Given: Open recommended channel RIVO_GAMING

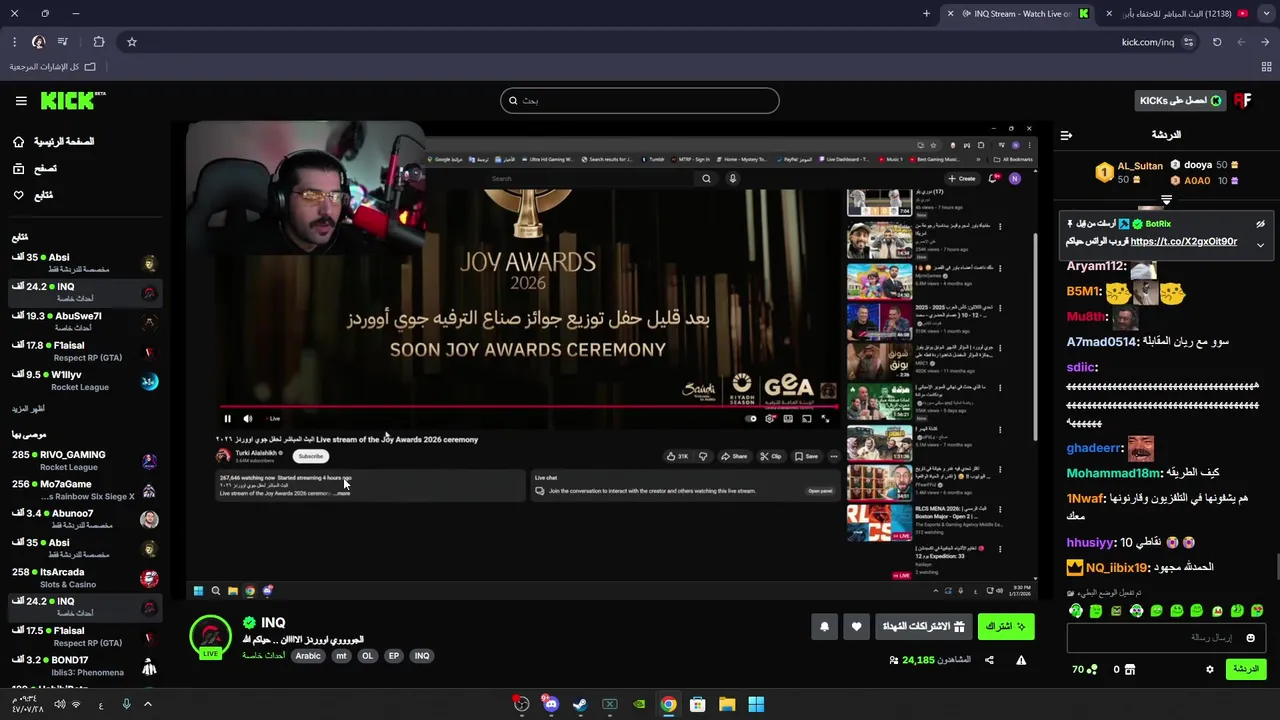Looking at the screenshot, I should [x=85, y=460].
